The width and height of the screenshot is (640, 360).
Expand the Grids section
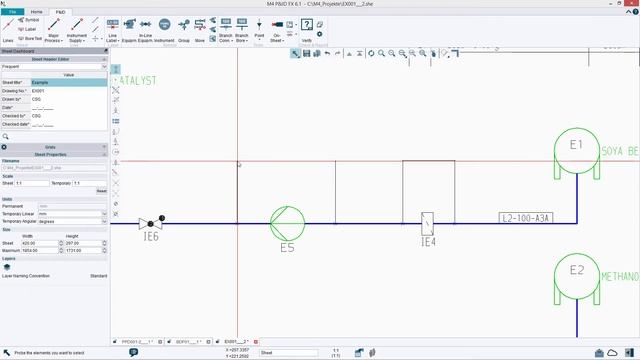[104, 147]
